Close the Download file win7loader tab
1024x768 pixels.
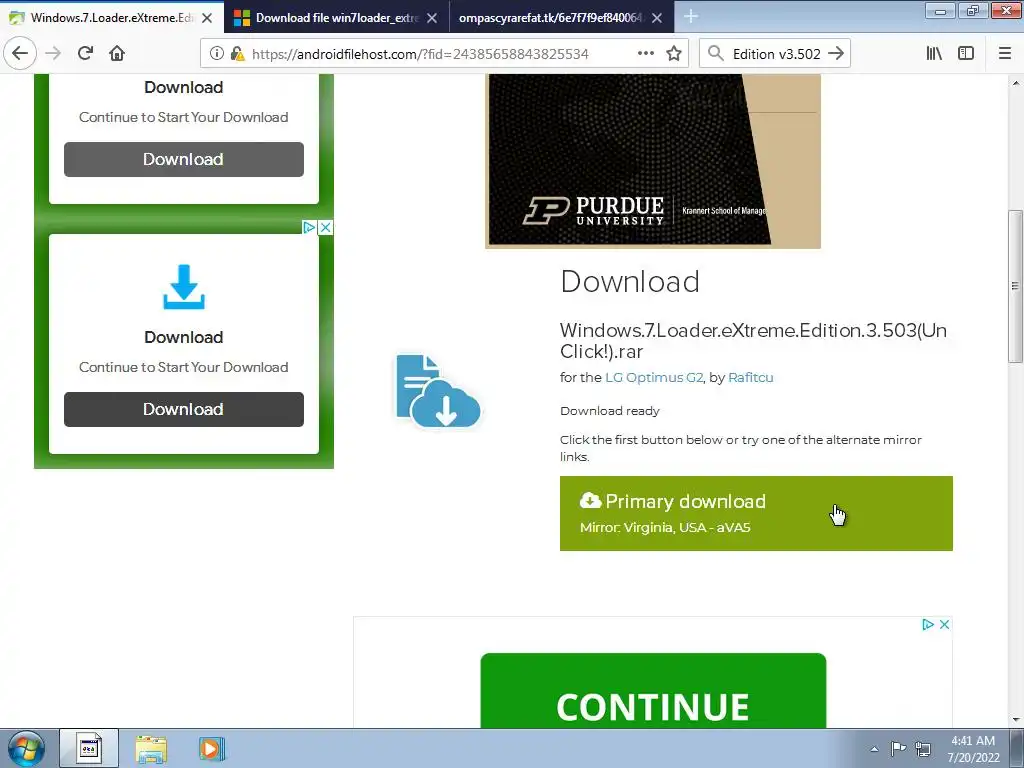(x=432, y=18)
